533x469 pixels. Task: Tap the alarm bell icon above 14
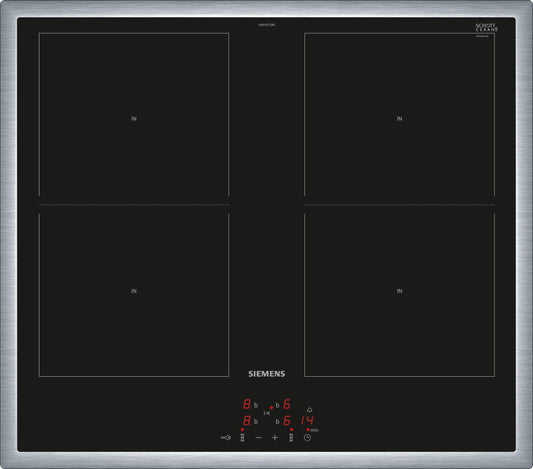309,410
